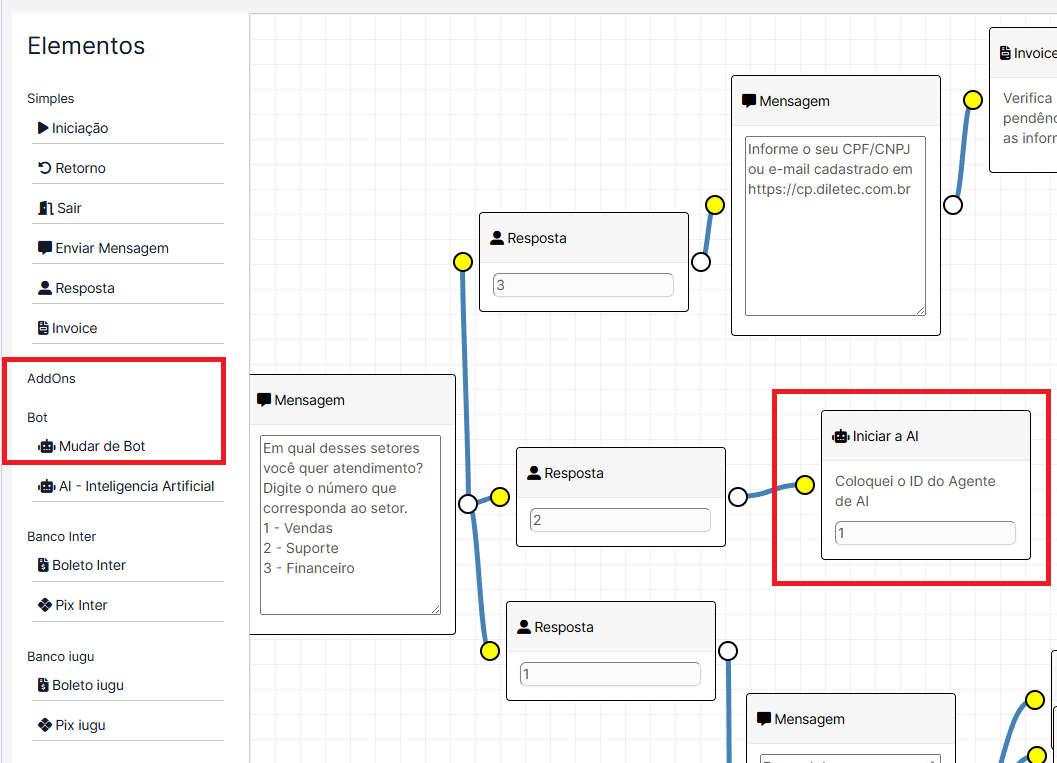
Task: Click the CPF/CNPJ message text area
Action: pyautogui.click(x=835, y=225)
